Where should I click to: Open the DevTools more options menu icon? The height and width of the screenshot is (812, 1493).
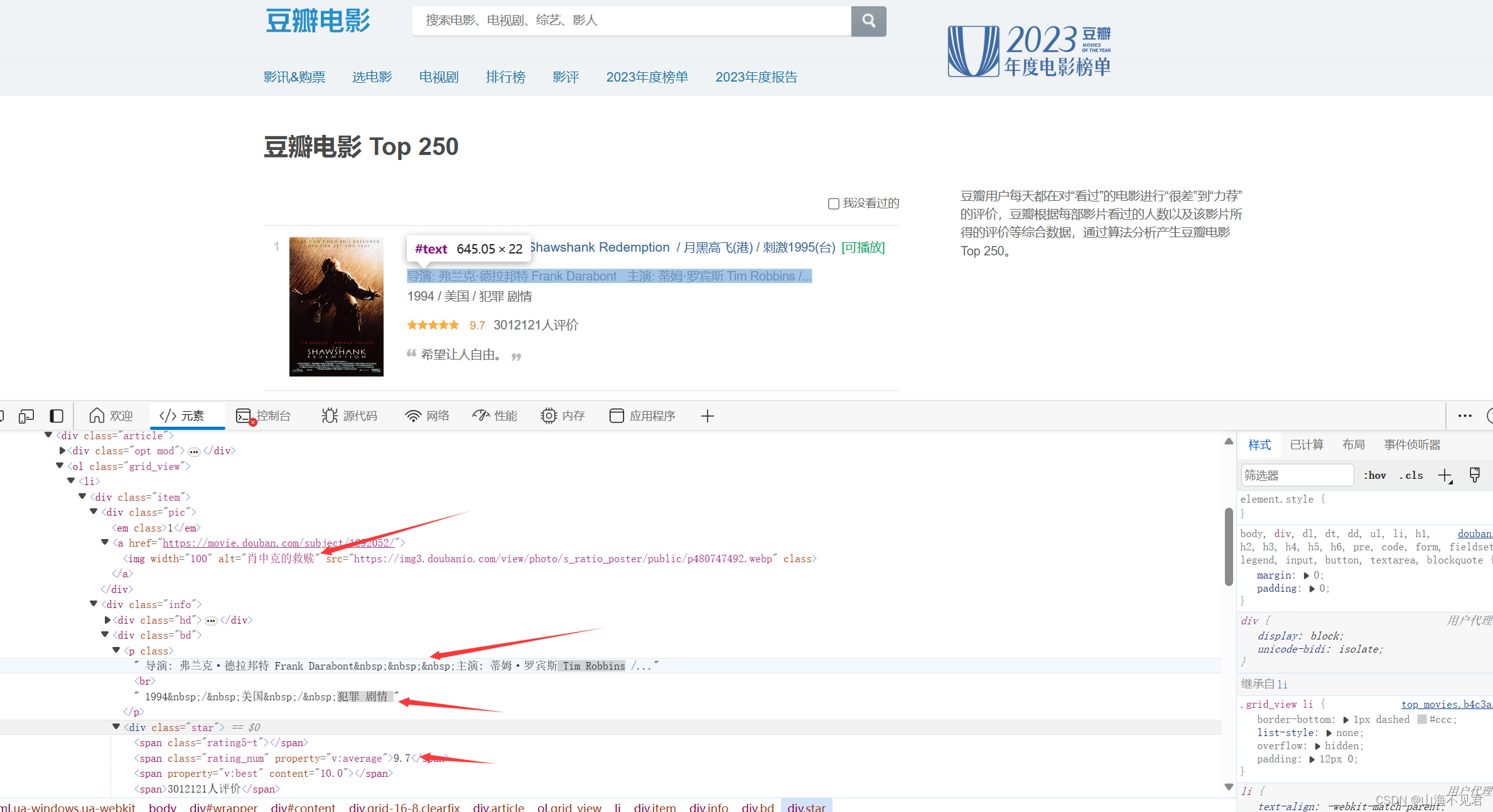click(1465, 415)
